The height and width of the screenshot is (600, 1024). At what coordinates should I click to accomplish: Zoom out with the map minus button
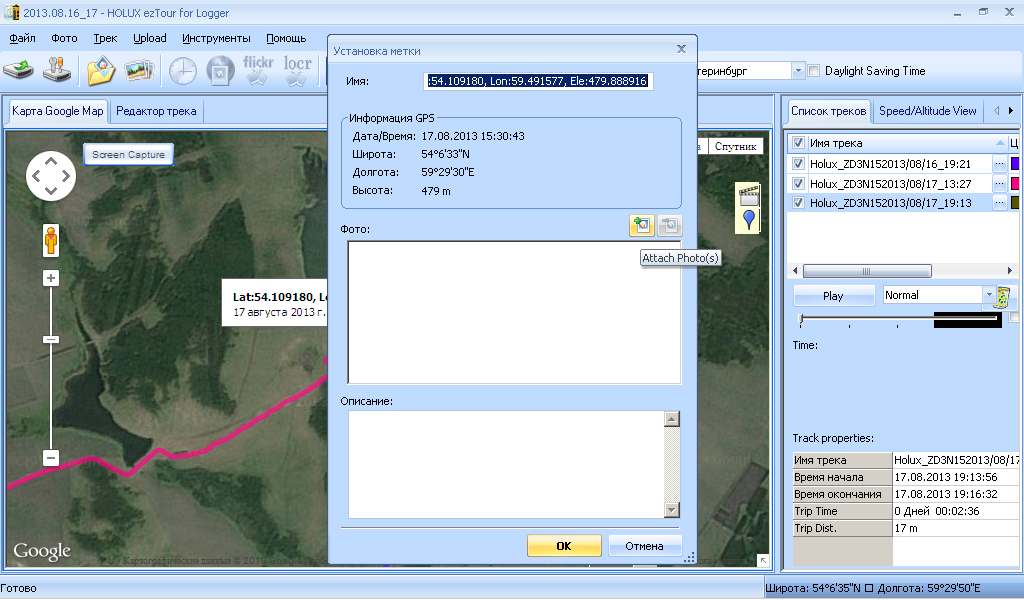(x=51, y=458)
